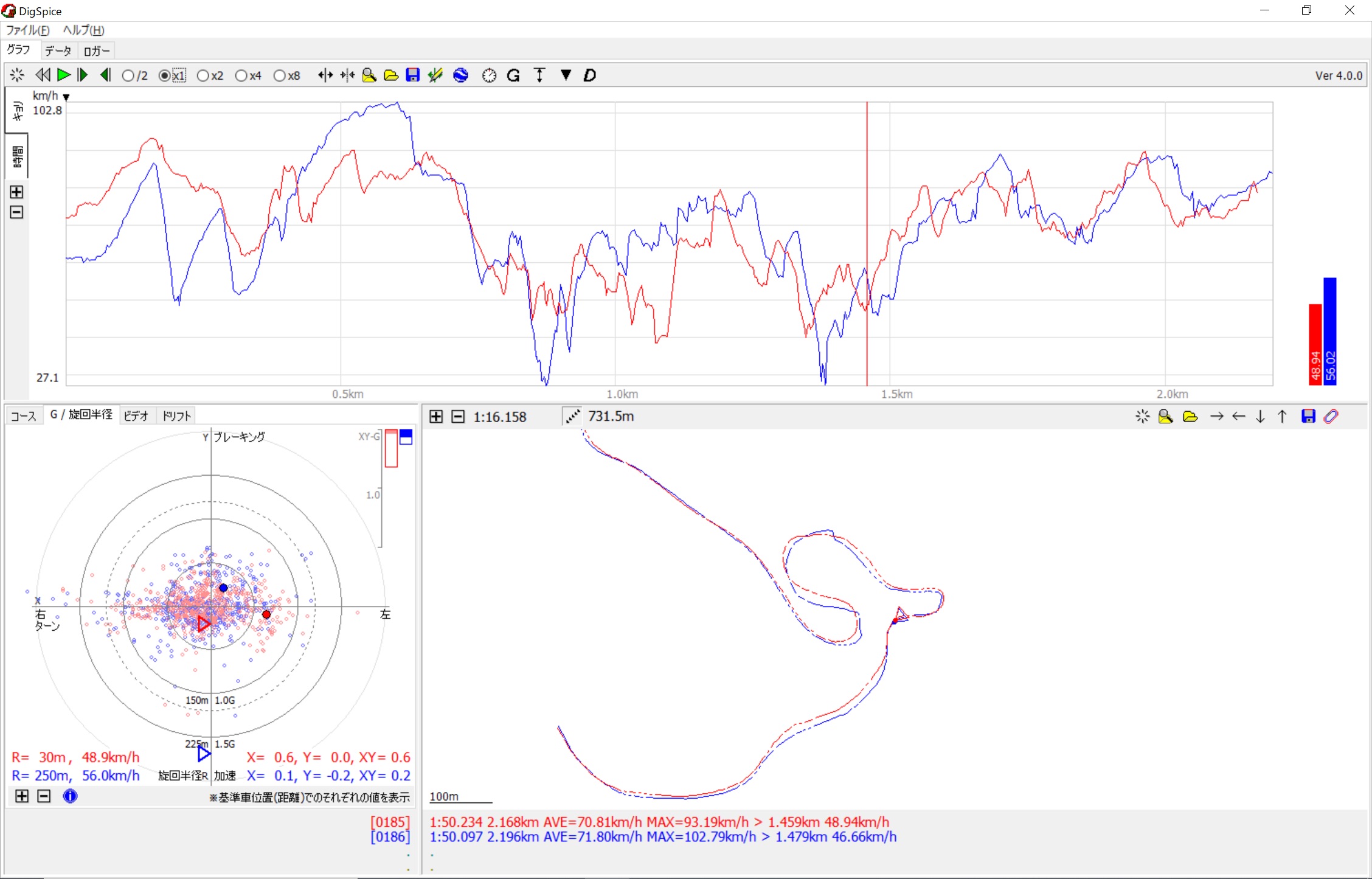The image size is (1372, 879).
Task: Select the x2 playback speed radio
Action: [x=203, y=75]
